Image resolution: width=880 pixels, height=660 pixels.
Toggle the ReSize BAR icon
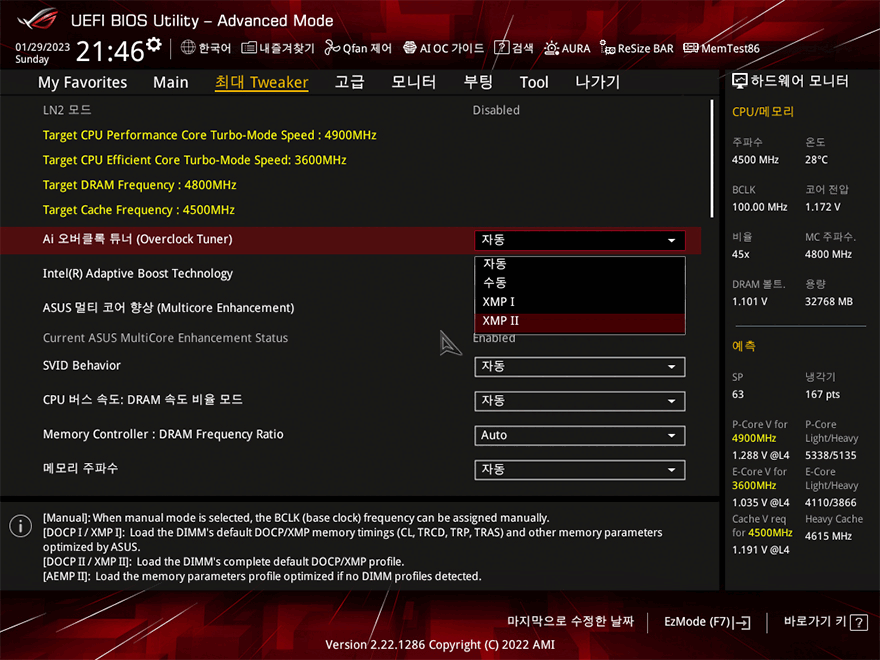click(607, 48)
